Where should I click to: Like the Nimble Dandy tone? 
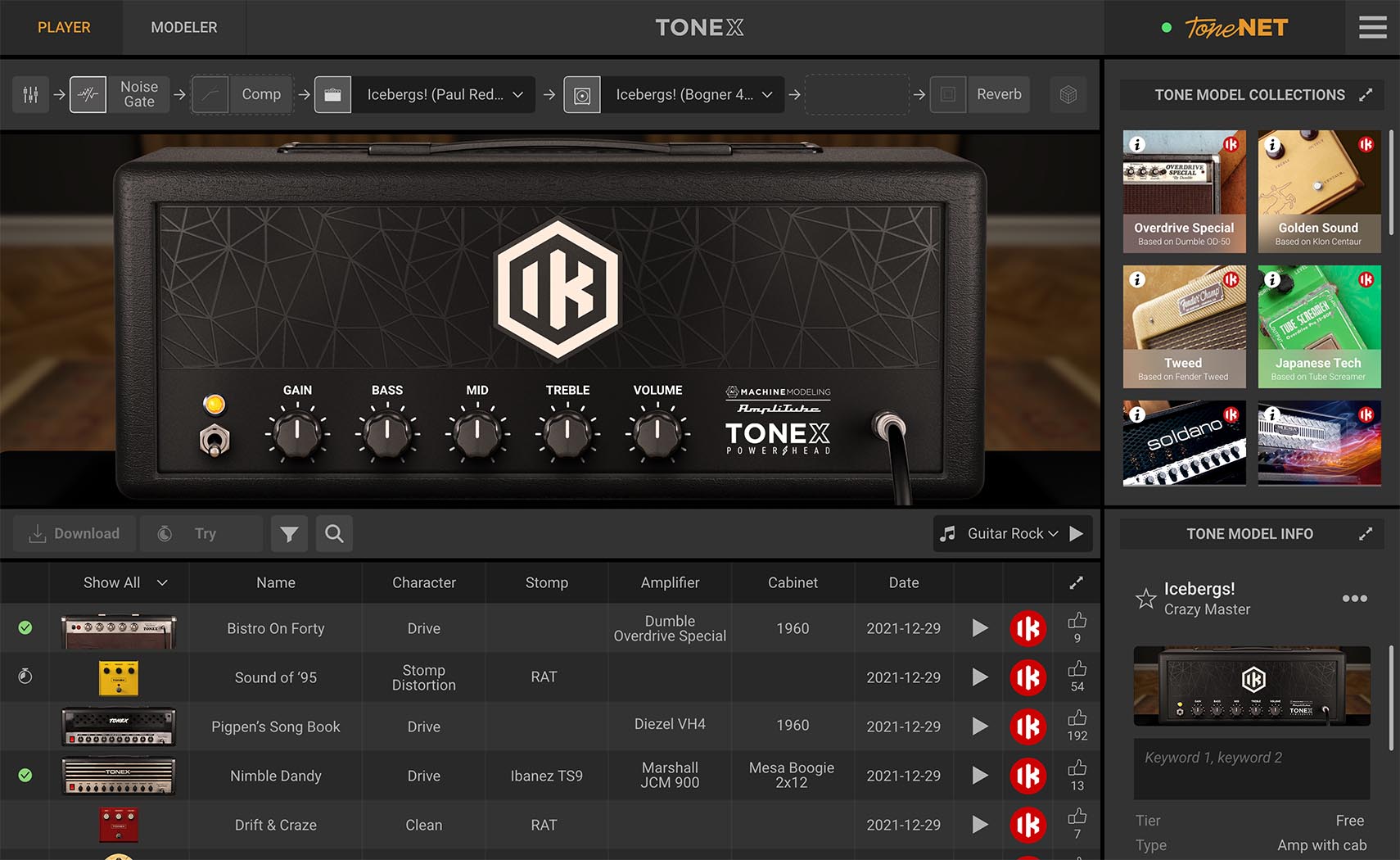pos(1077,767)
